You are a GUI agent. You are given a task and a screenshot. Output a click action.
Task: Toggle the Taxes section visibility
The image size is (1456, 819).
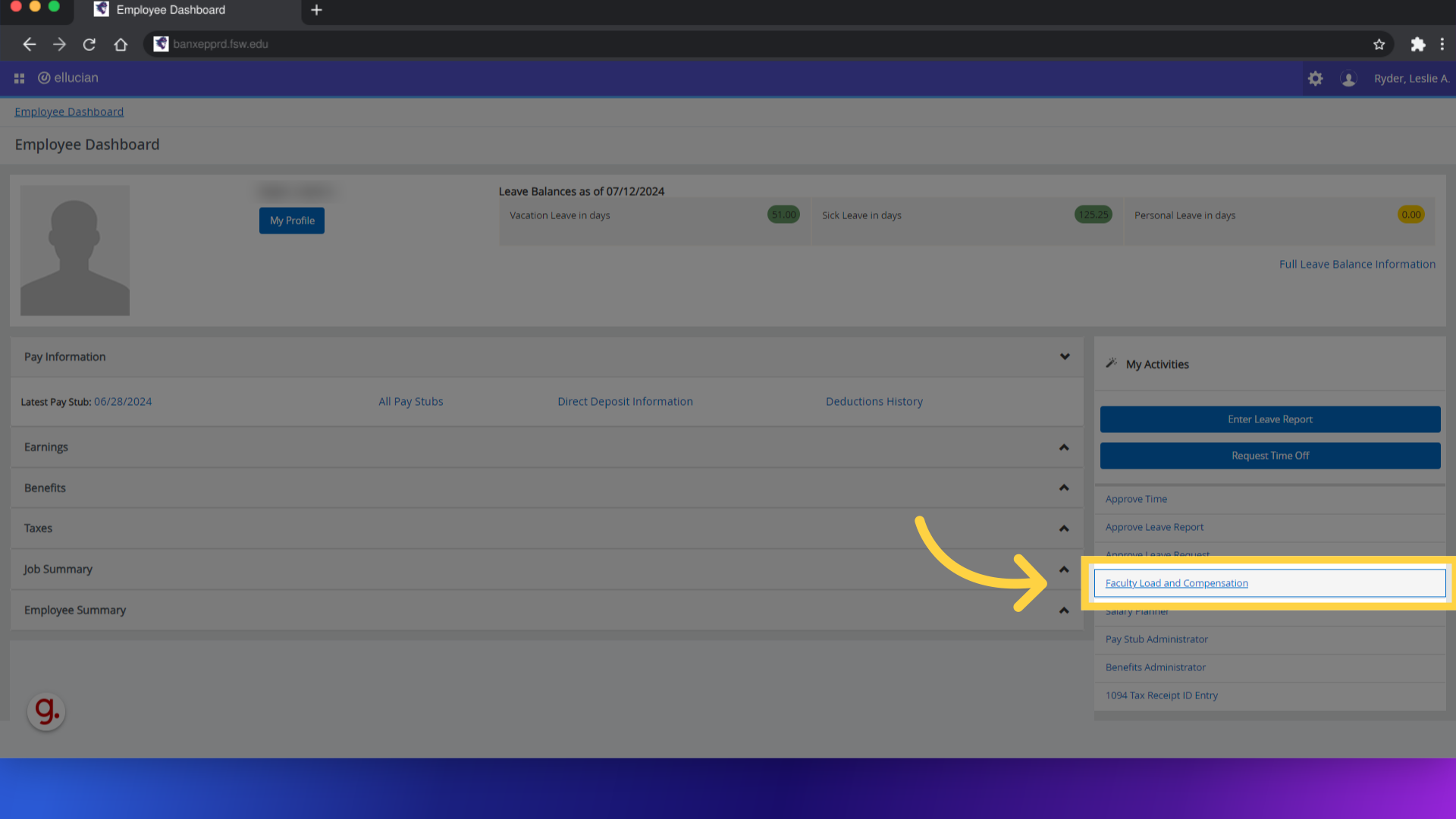[x=1064, y=528]
